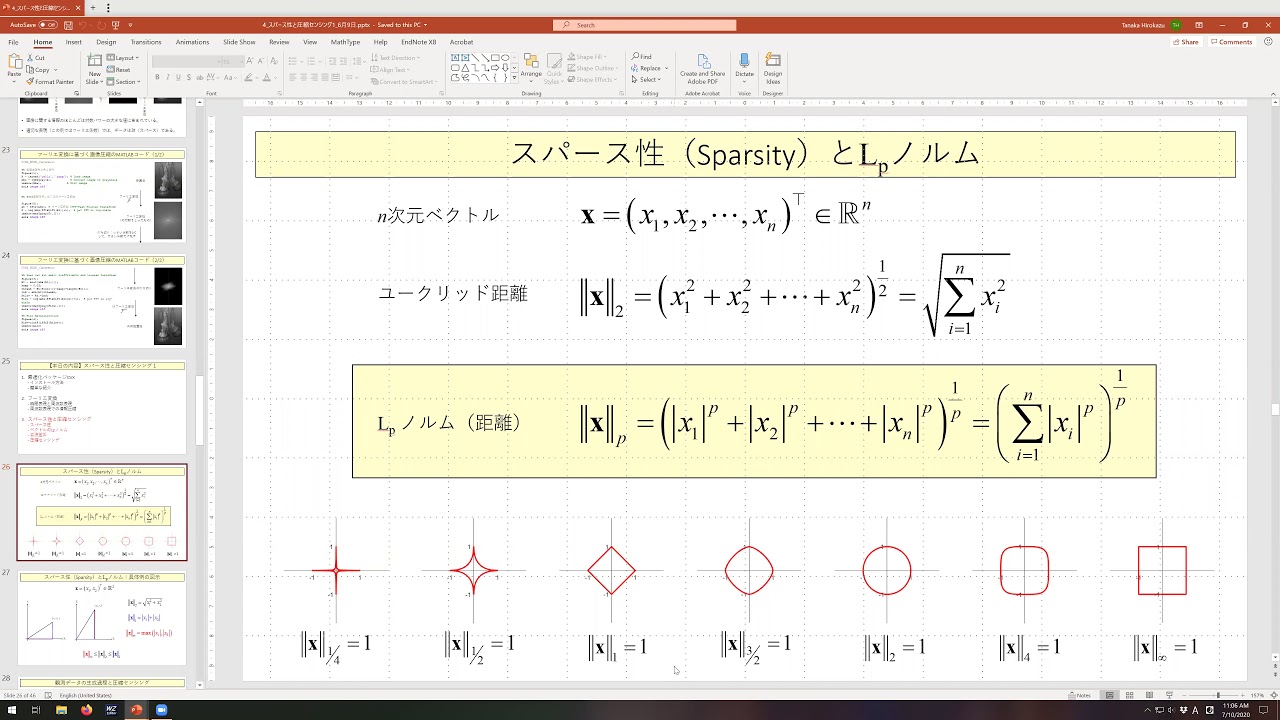Viewport: 1280px width, 720px height.
Task: Open the Text Direction dropdown
Action: tap(396, 58)
